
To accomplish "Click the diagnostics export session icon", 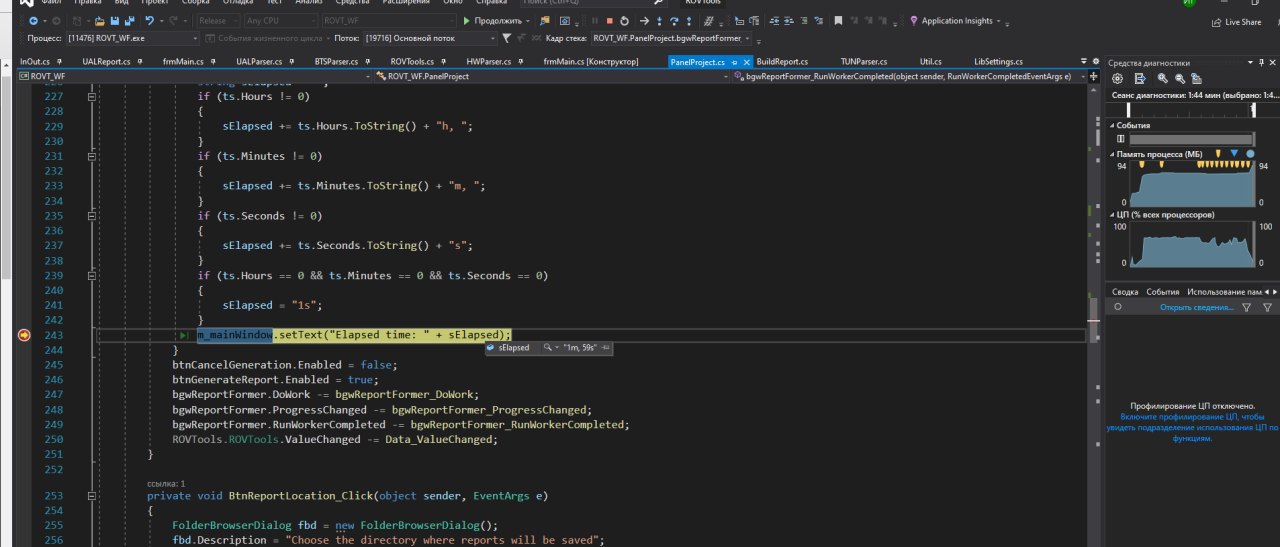I will point(1140,78).
